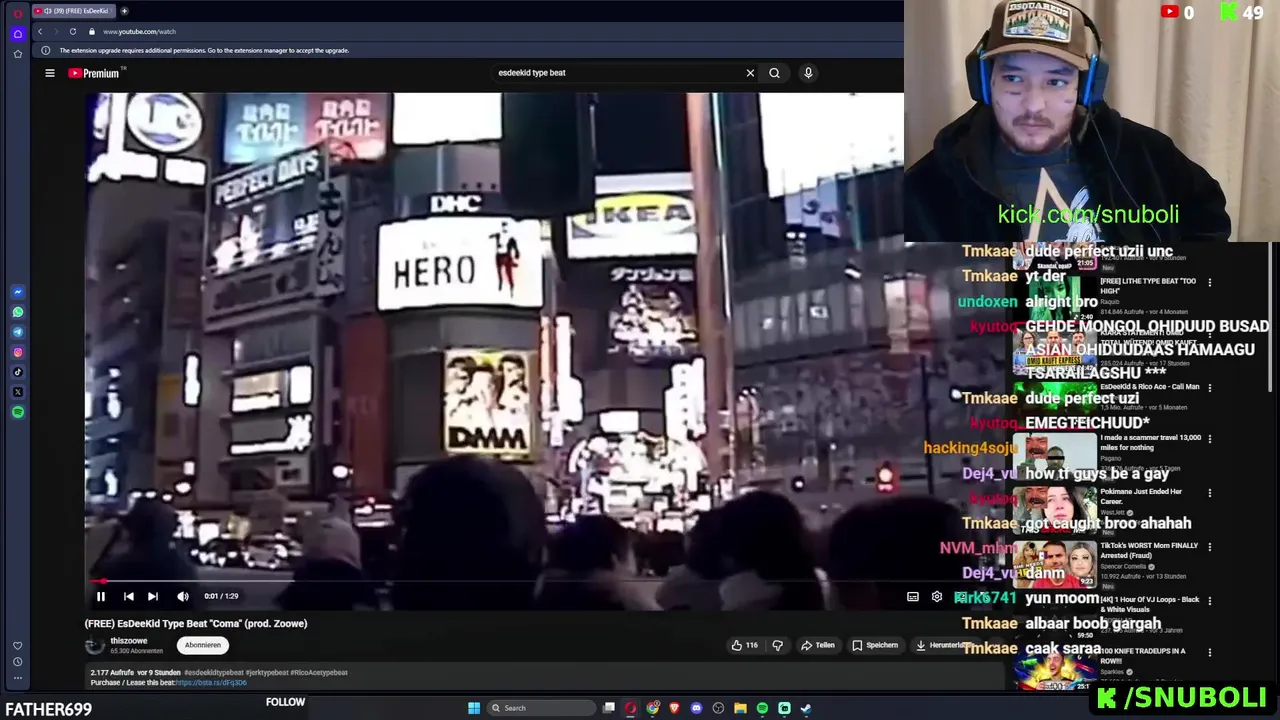Clear the YouTube search query
Viewport: 1280px width, 720px height.
(x=750, y=73)
